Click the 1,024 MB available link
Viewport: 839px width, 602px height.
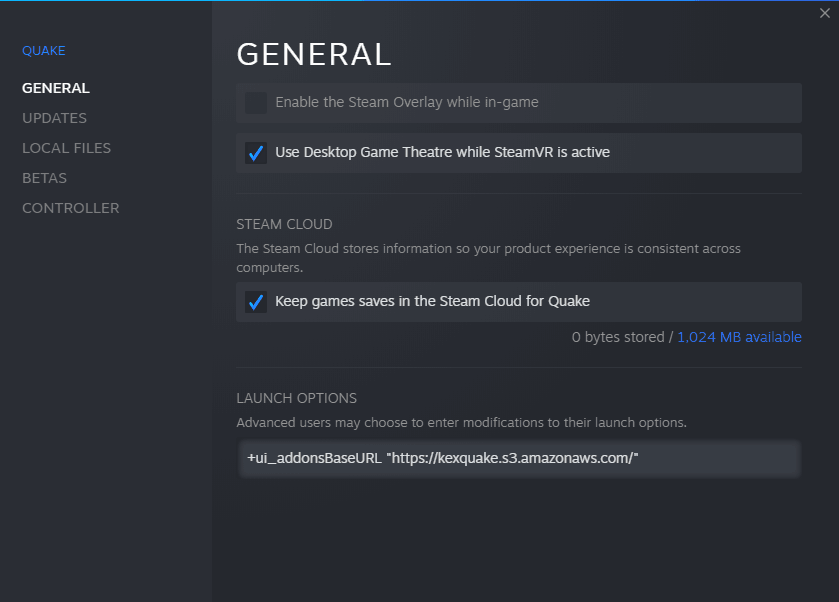click(x=739, y=337)
